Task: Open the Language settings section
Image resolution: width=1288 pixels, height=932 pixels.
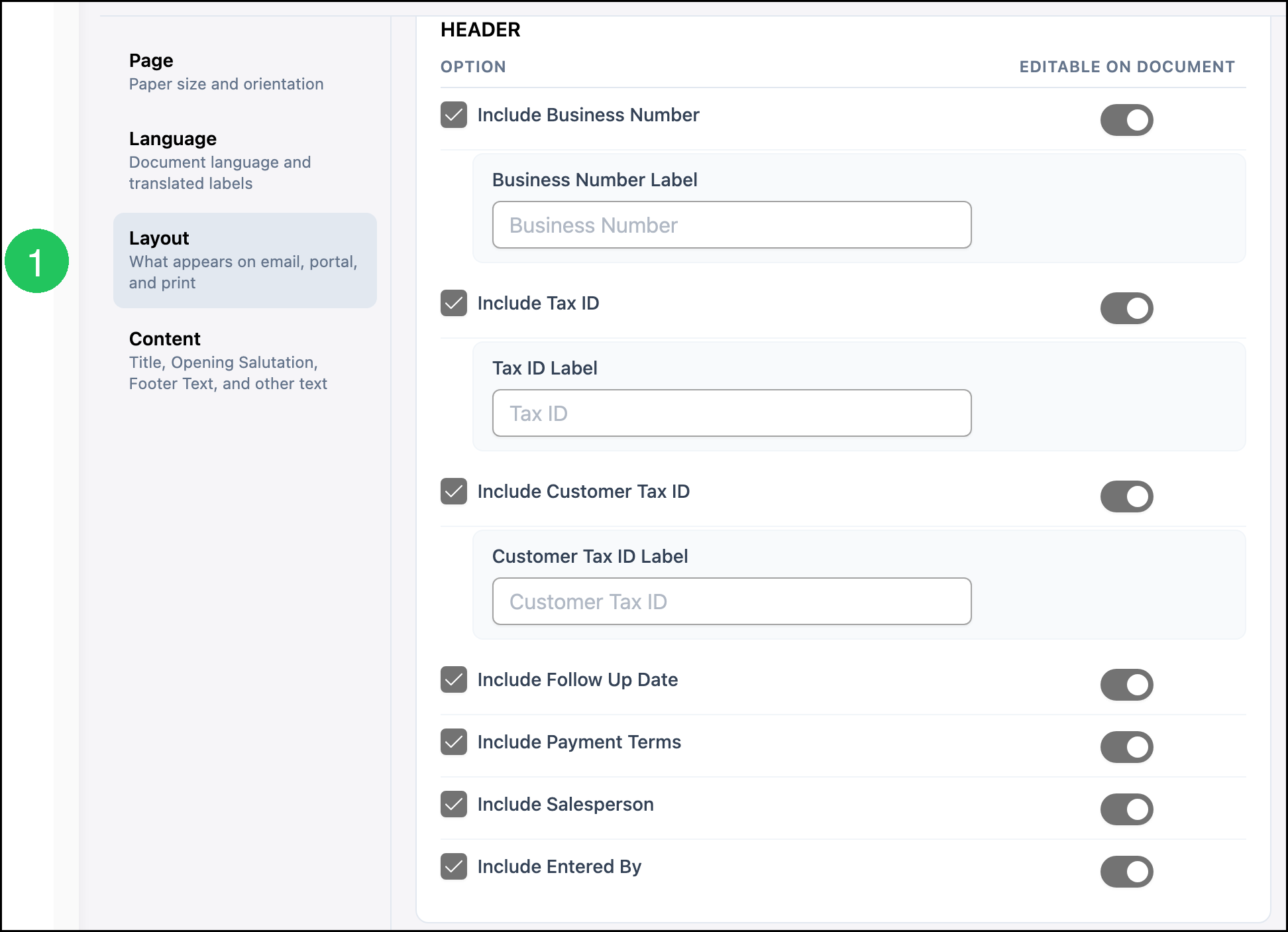Action: pos(245,160)
